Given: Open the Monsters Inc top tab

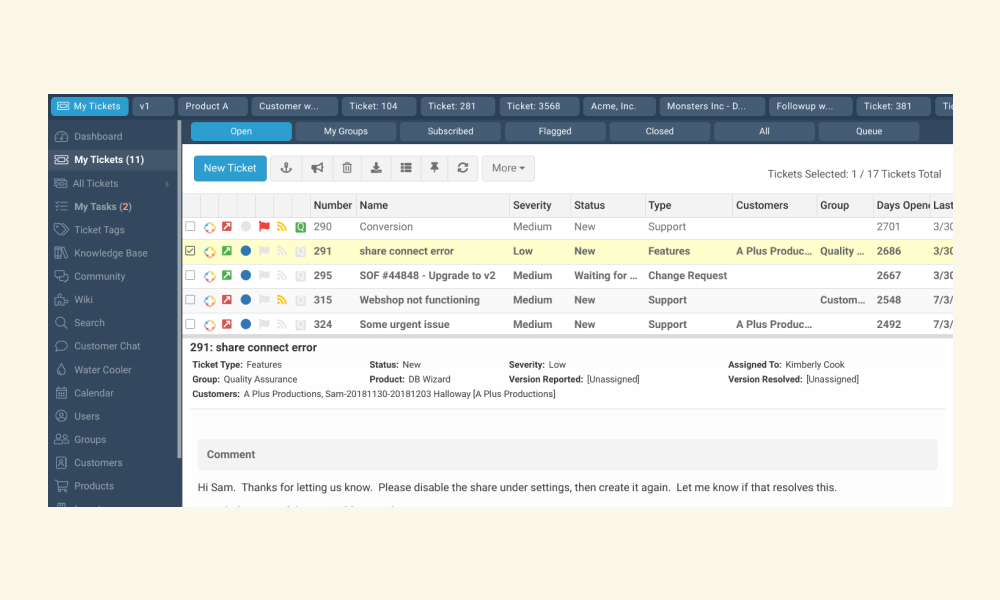Looking at the screenshot, I should 712,106.
